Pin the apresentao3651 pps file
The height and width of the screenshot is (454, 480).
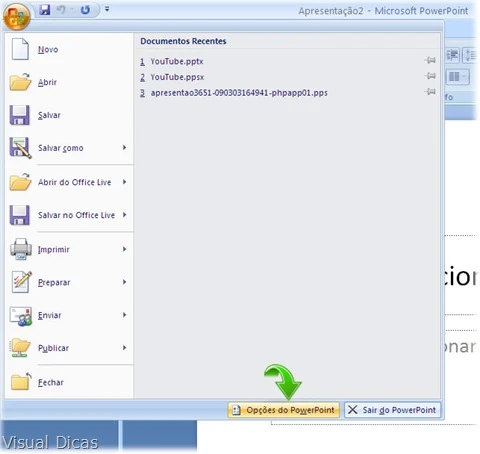pyautogui.click(x=430, y=91)
